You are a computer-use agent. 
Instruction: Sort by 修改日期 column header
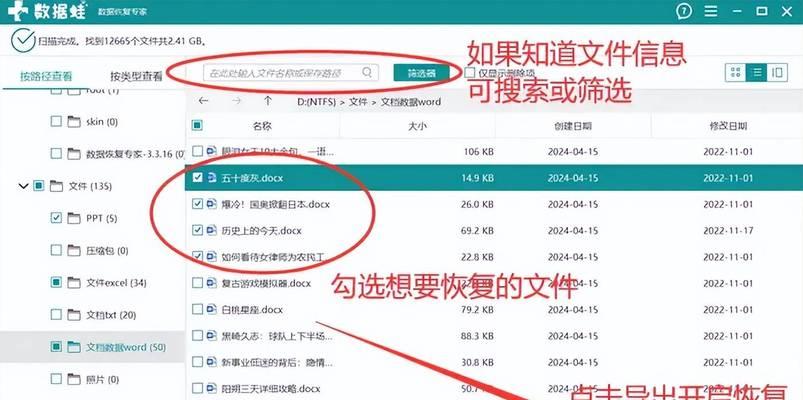tap(728, 126)
